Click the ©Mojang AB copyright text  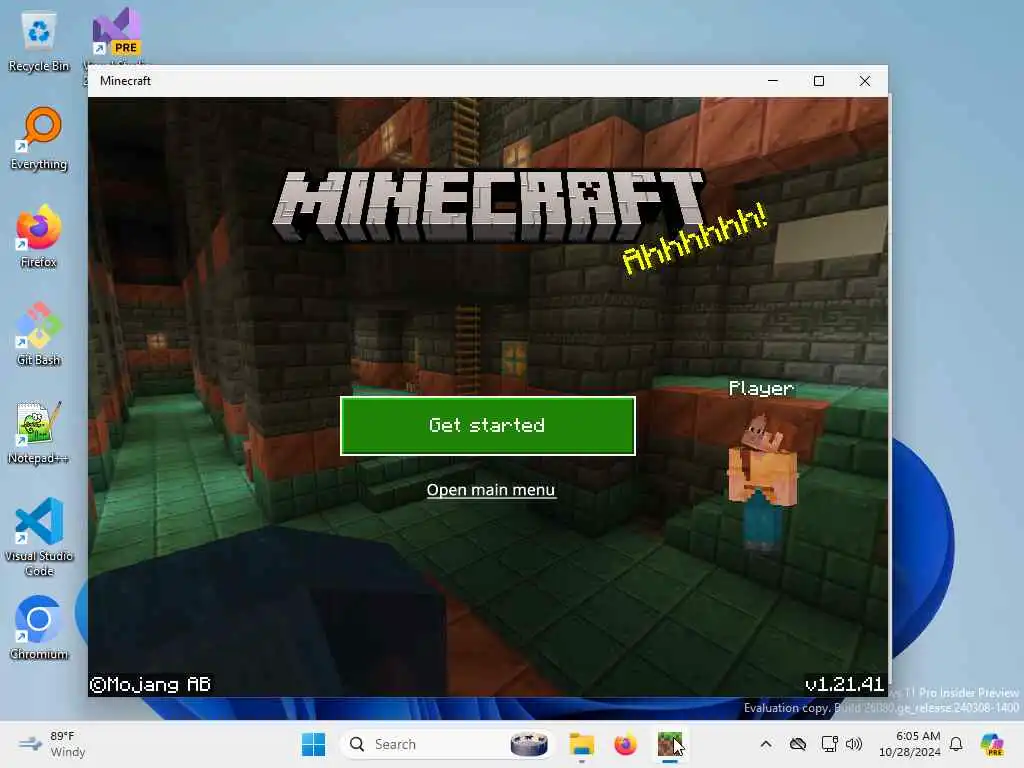tap(150, 684)
